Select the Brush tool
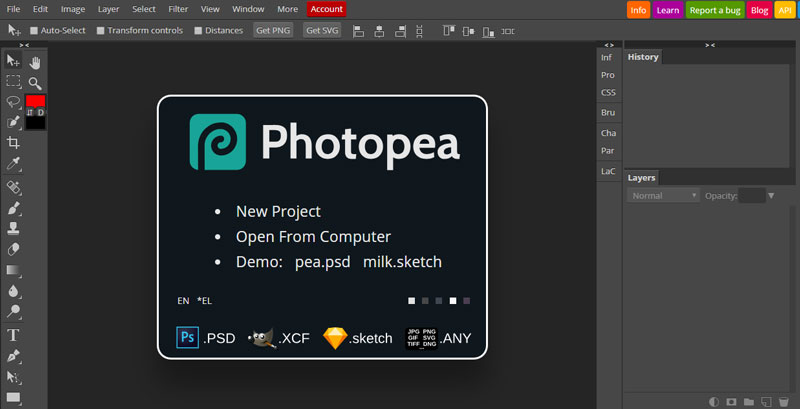 point(13,208)
